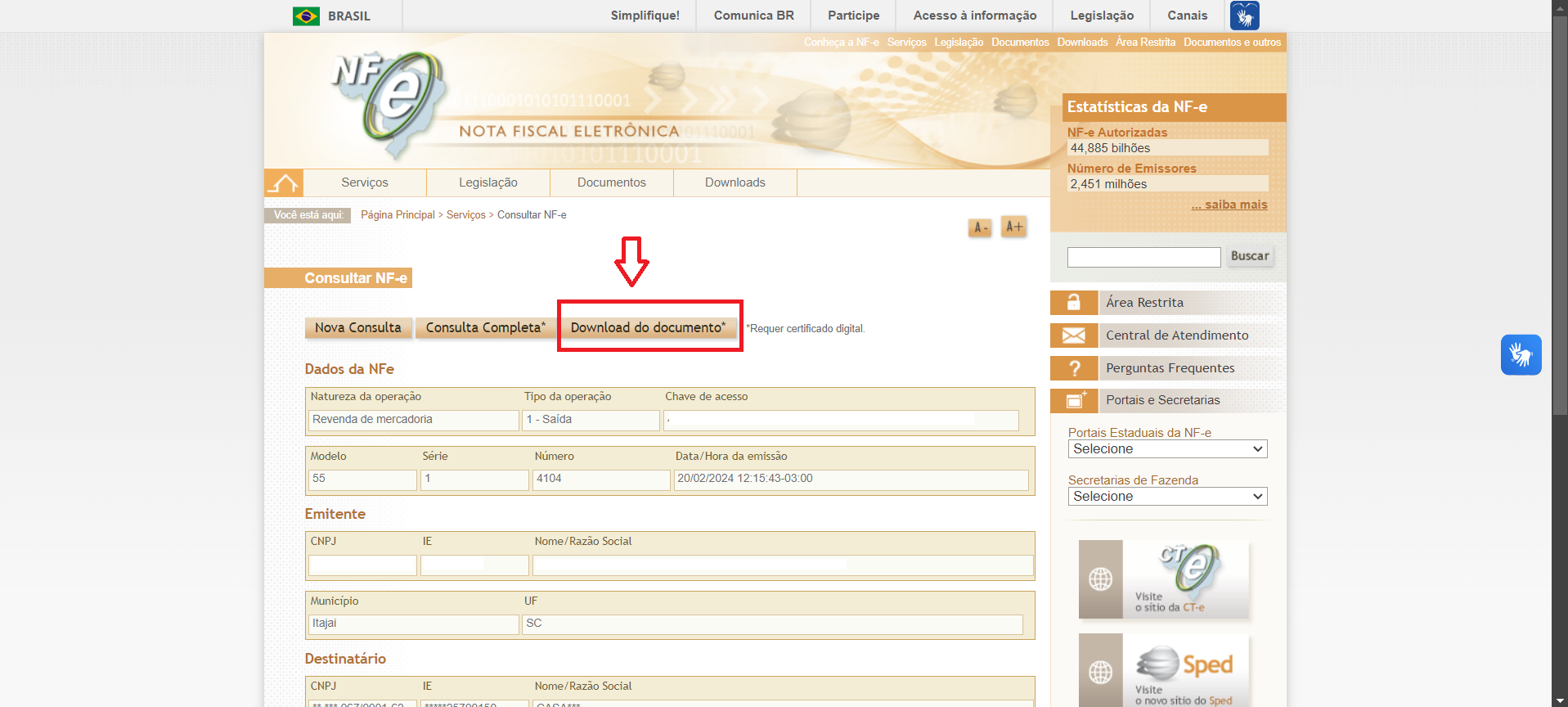Increase font size with A+ button
Viewport: 1568px width, 707px height.
(x=1013, y=227)
